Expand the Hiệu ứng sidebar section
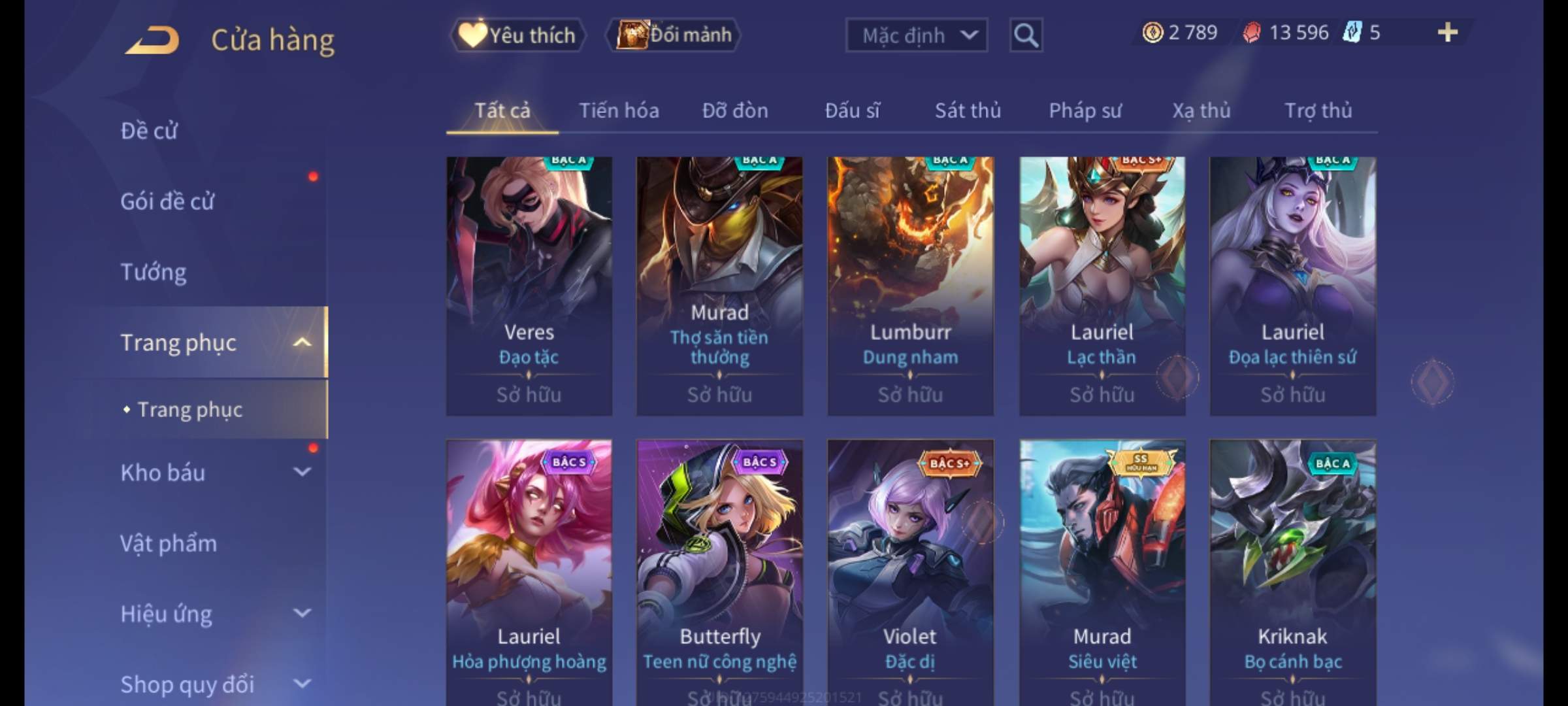The height and width of the screenshot is (706, 1568). click(x=302, y=613)
